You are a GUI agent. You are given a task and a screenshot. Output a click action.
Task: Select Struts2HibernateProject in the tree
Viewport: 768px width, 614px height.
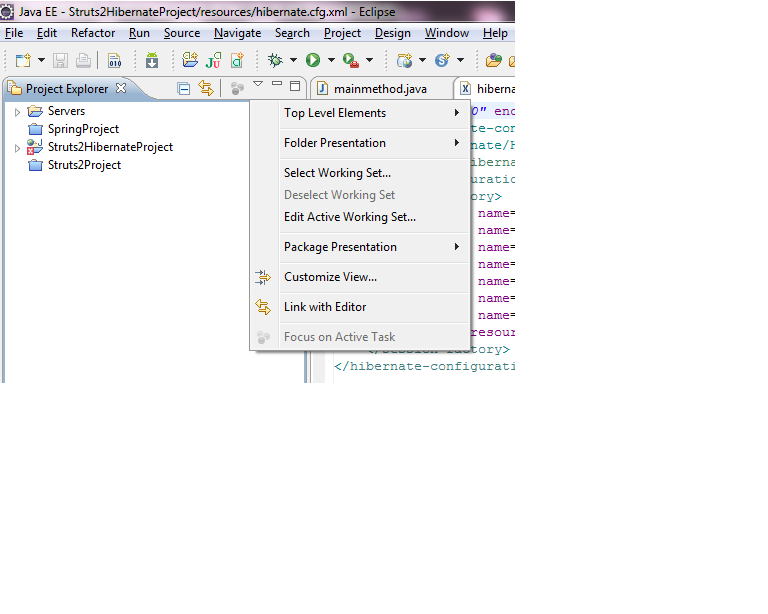click(110, 147)
